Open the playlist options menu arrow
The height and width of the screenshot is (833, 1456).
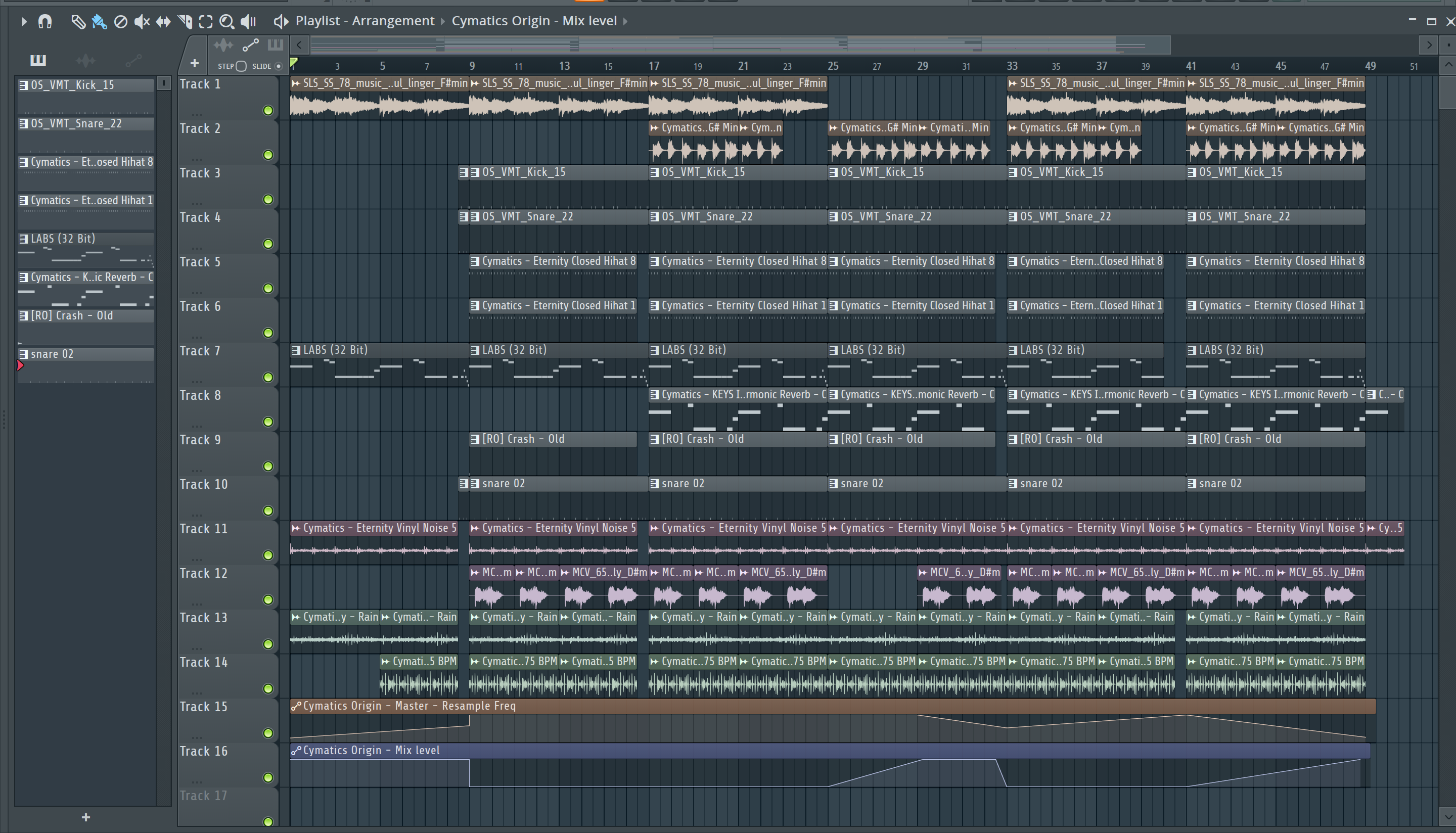click(x=23, y=21)
